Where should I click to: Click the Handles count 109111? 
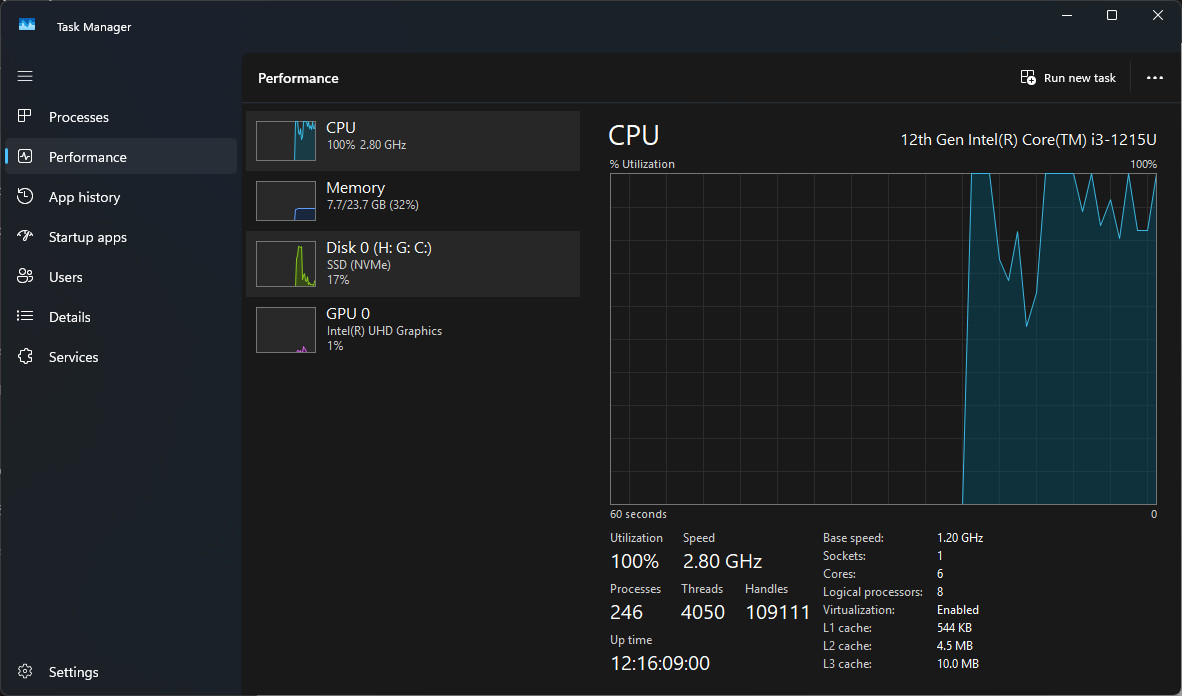777,612
